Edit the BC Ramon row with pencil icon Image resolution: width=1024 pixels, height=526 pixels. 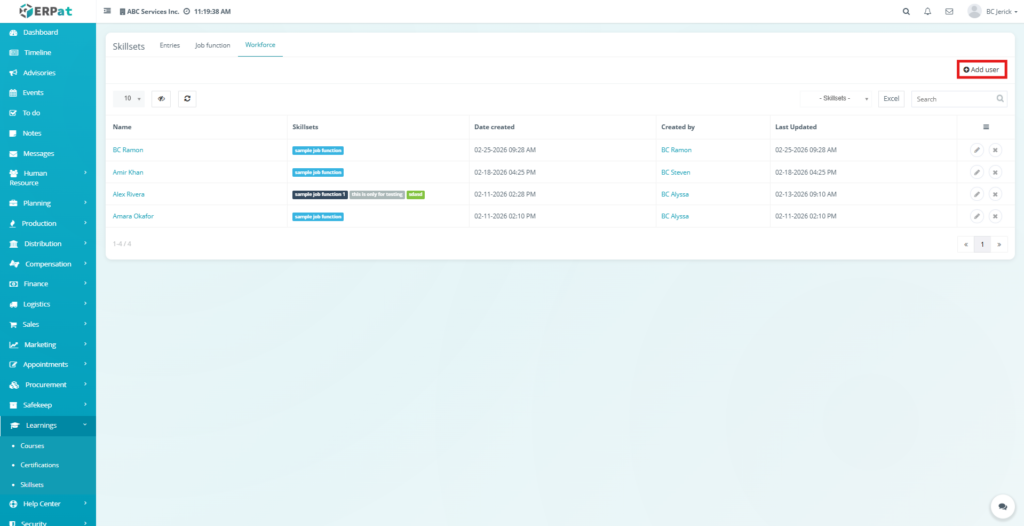[977, 150]
